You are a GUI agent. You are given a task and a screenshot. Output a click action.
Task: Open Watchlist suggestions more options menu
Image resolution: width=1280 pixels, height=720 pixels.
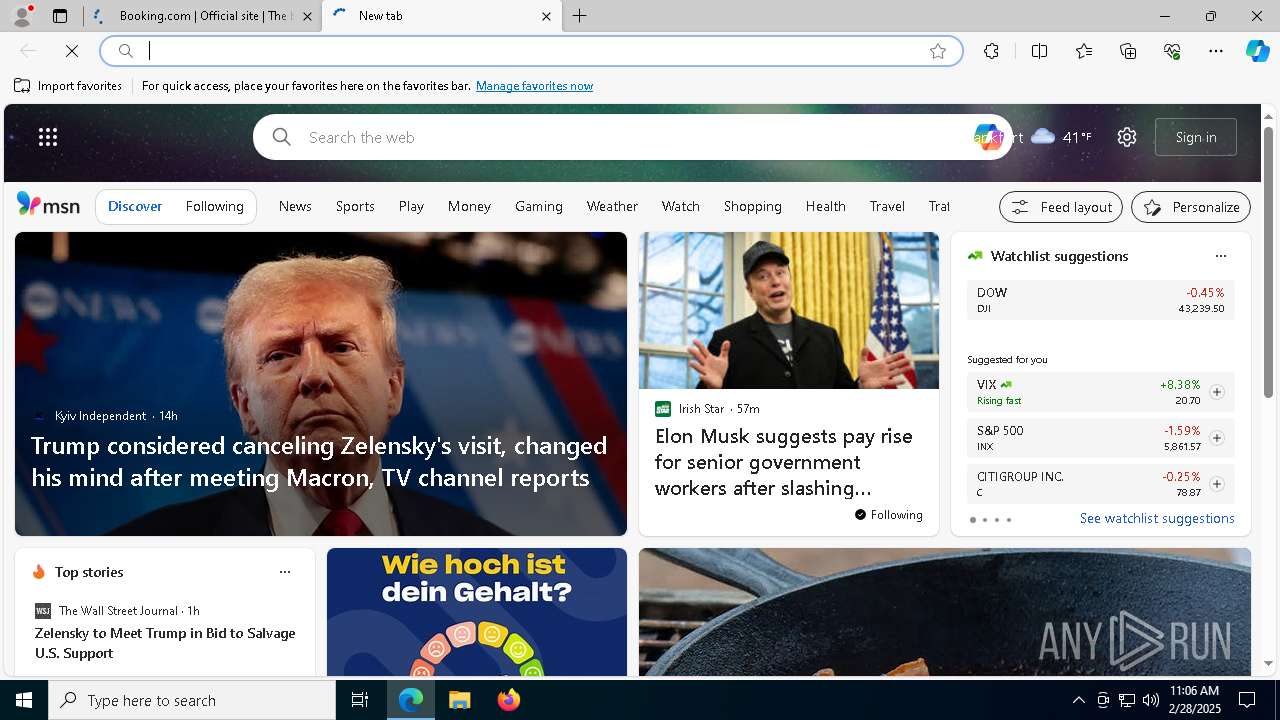pyautogui.click(x=1220, y=256)
